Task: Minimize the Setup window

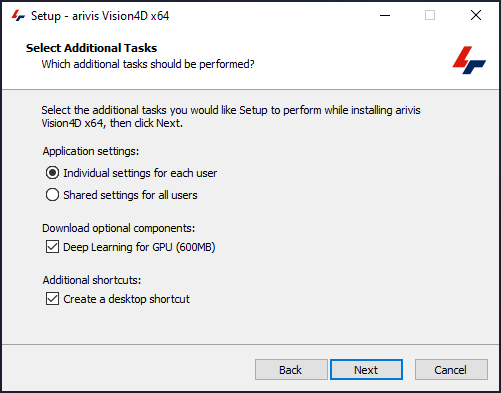Action: pos(385,15)
